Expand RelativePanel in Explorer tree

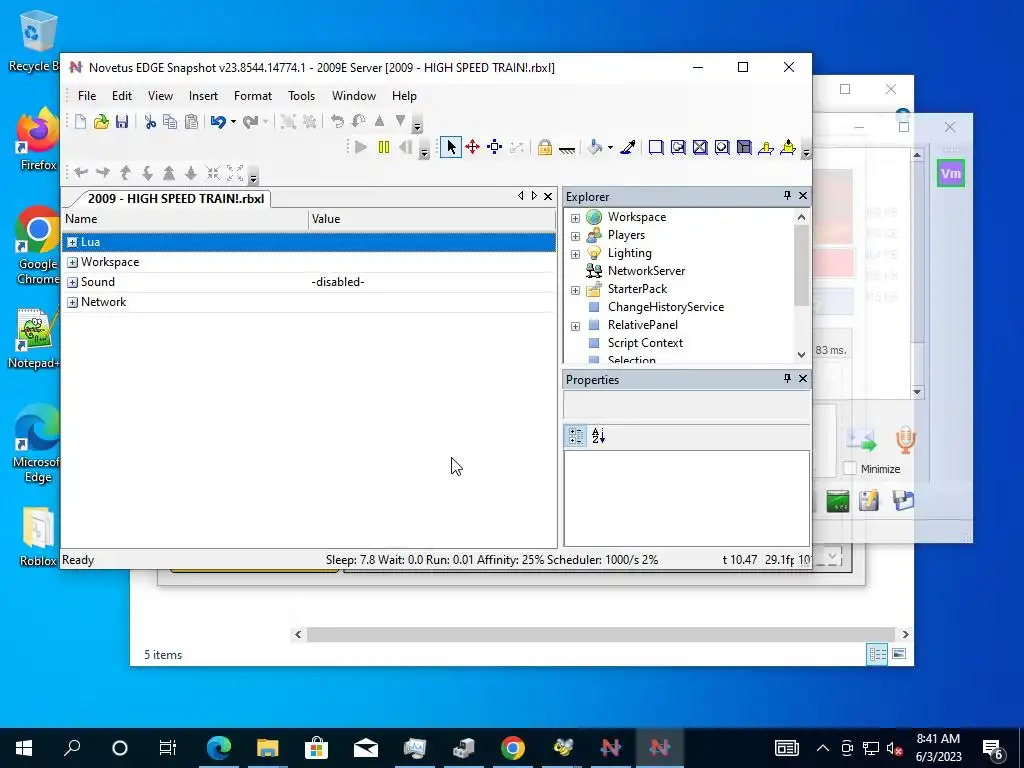tap(575, 326)
